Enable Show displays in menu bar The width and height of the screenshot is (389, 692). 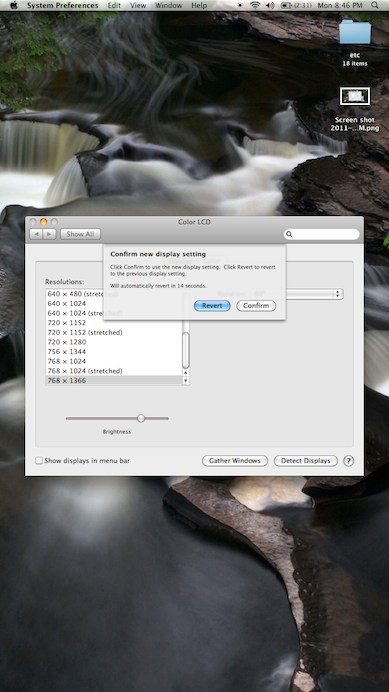(x=39, y=461)
